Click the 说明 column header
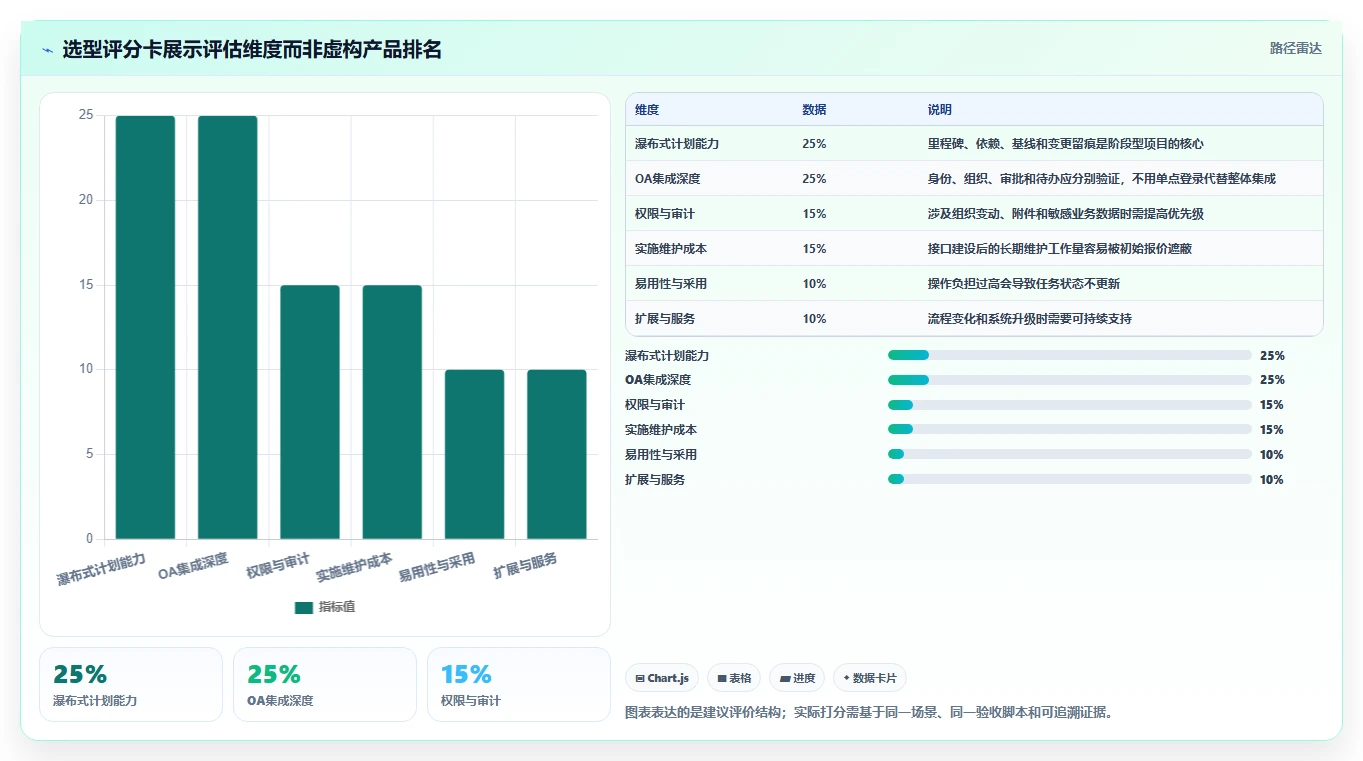Image resolution: width=1363 pixels, height=761 pixels. (940, 110)
